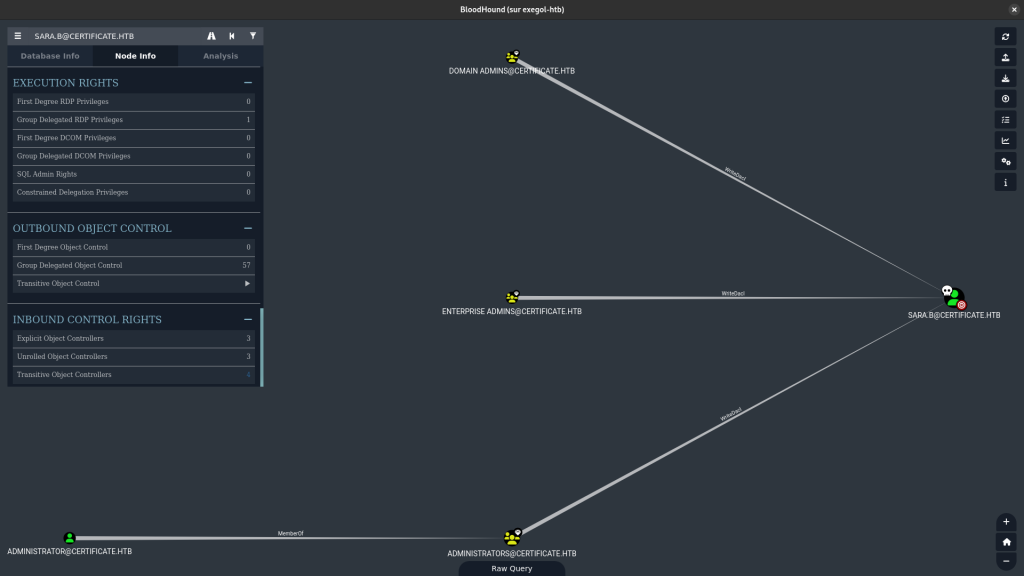Click the road-shaped pathfinding icon
This screenshot has width=1024, height=576.
[x=211, y=36]
